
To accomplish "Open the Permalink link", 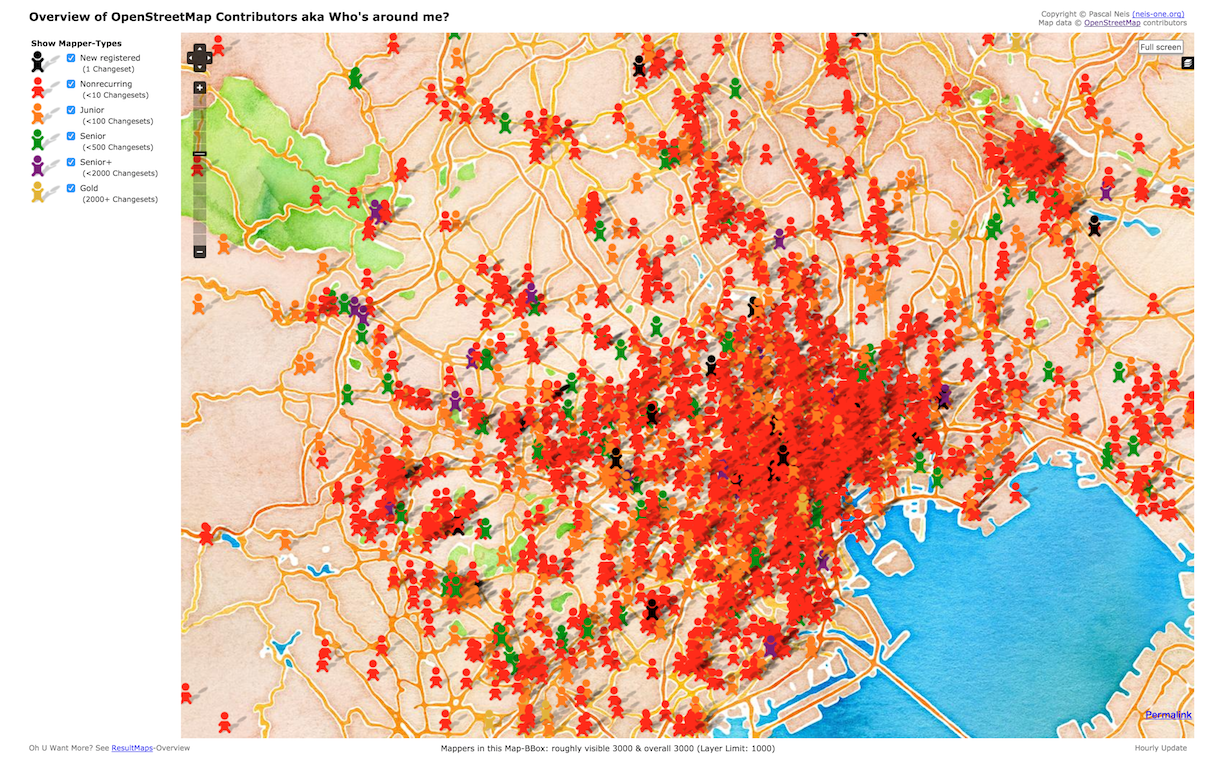I will click(x=1168, y=715).
